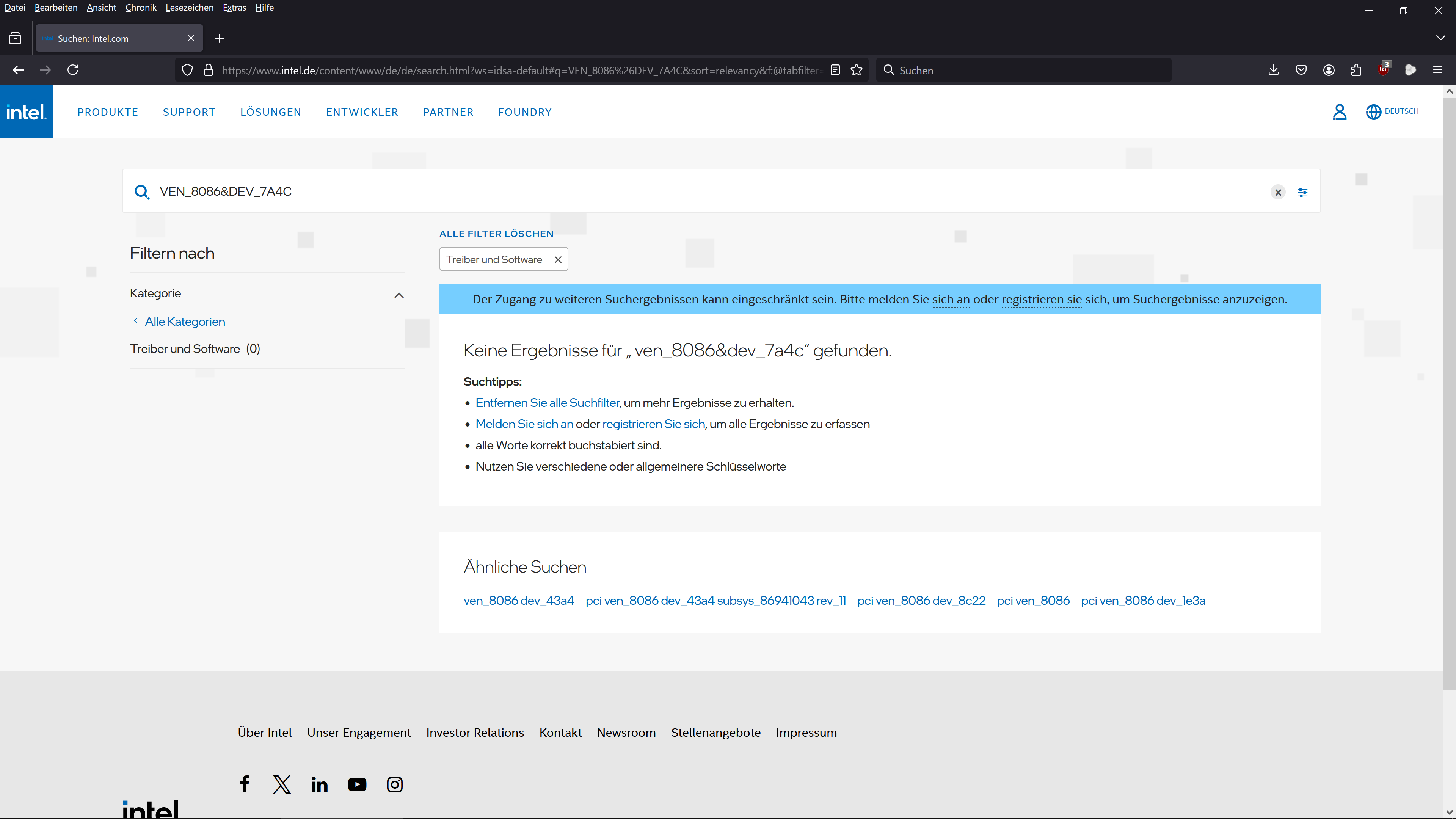Bookmark page with the star icon

[856, 70]
